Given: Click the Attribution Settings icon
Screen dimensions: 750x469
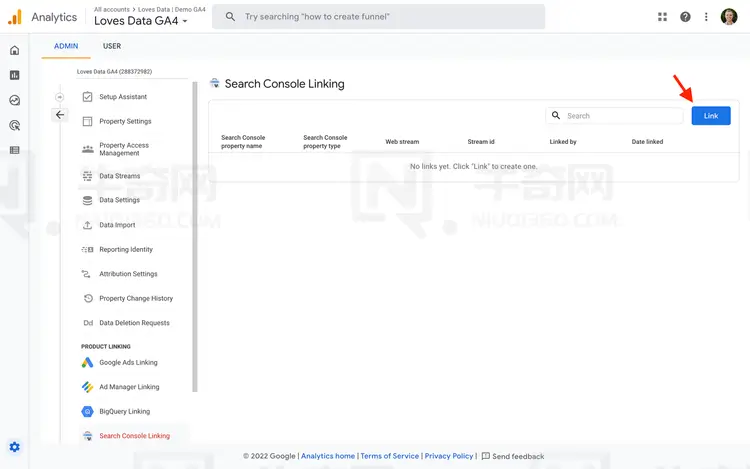Looking at the screenshot, I should 86,274.
